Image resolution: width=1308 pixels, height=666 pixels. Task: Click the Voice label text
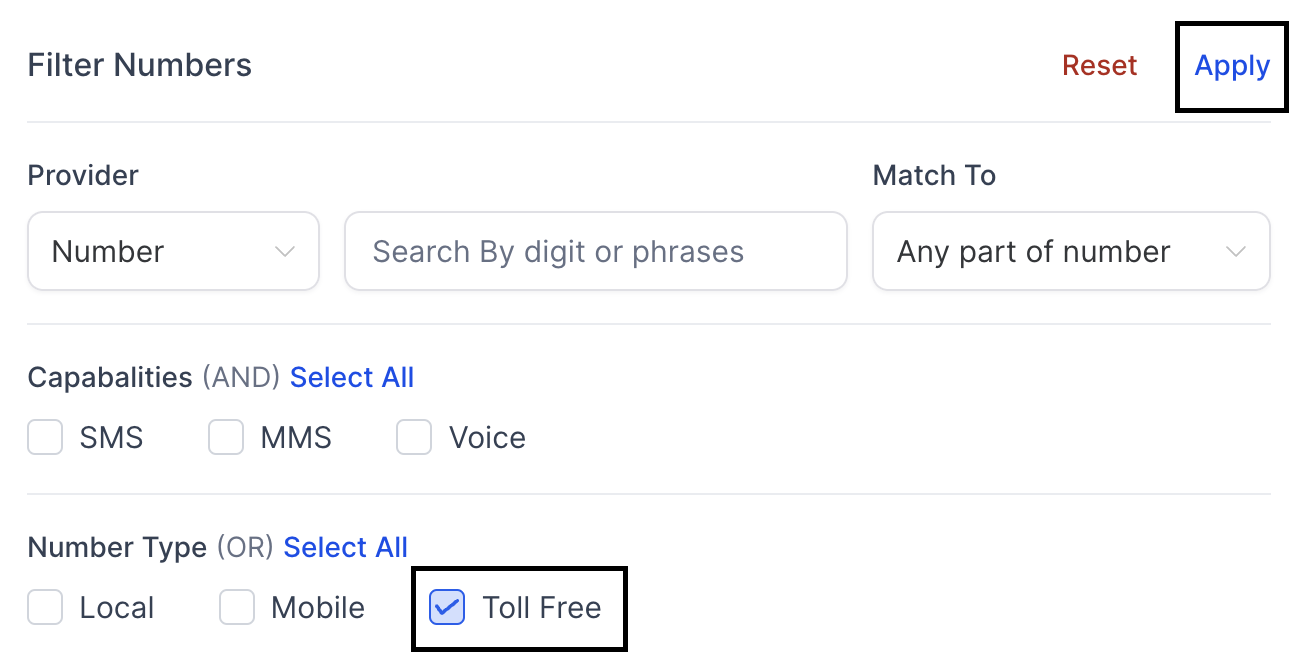[487, 438]
